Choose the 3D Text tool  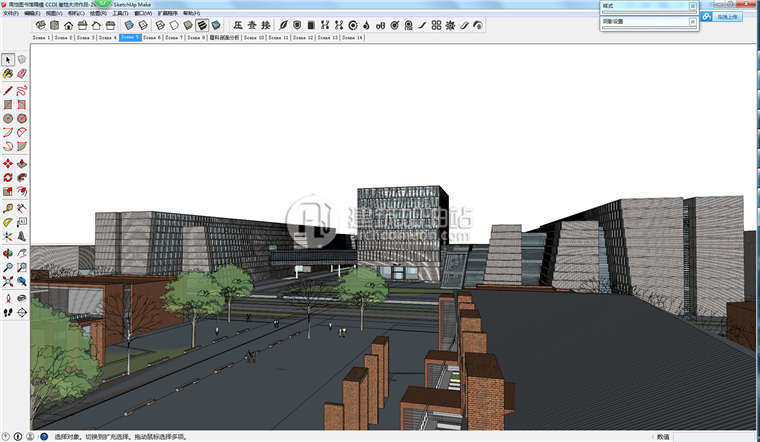(22, 237)
